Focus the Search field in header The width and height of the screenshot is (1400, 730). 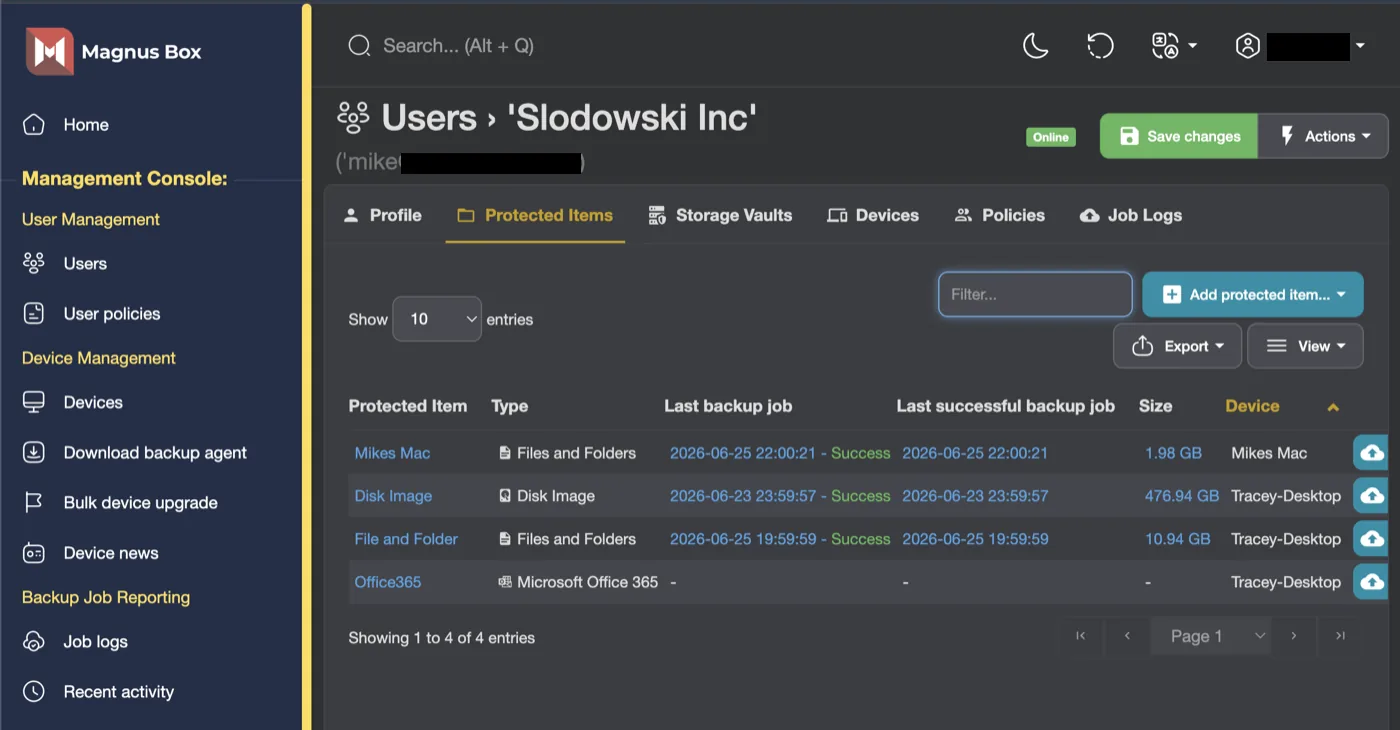click(x=458, y=46)
